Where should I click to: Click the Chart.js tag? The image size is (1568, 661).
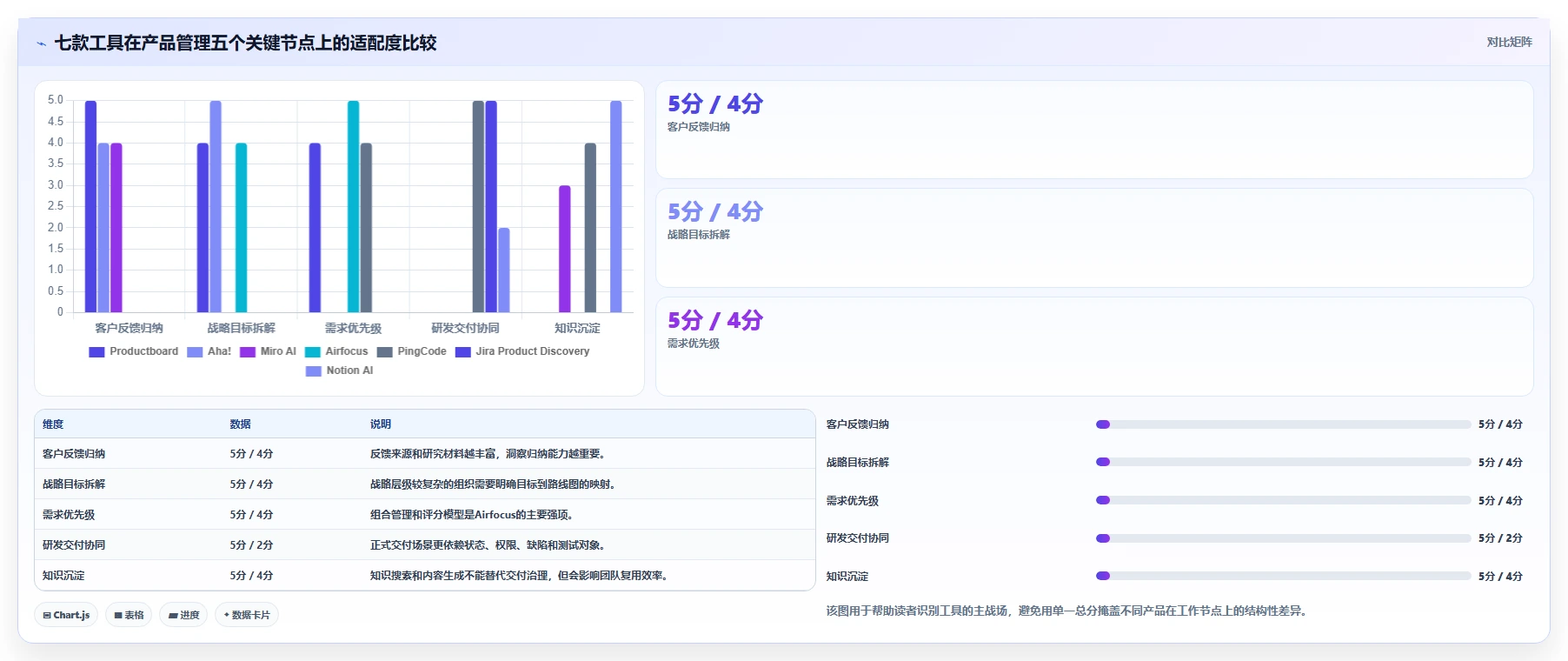[66, 615]
